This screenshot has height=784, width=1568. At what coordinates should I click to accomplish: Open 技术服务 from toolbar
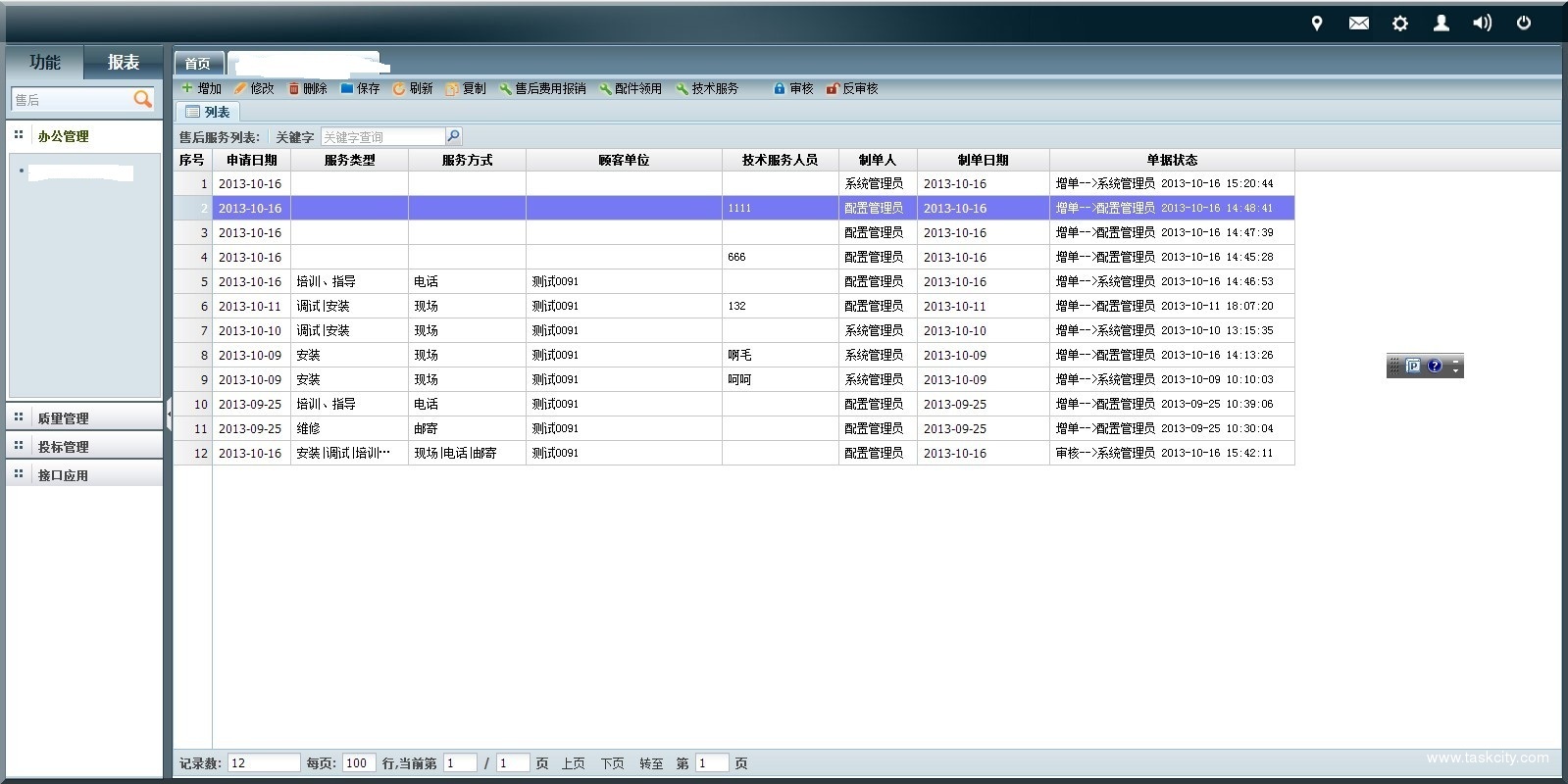click(x=707, y=88)
